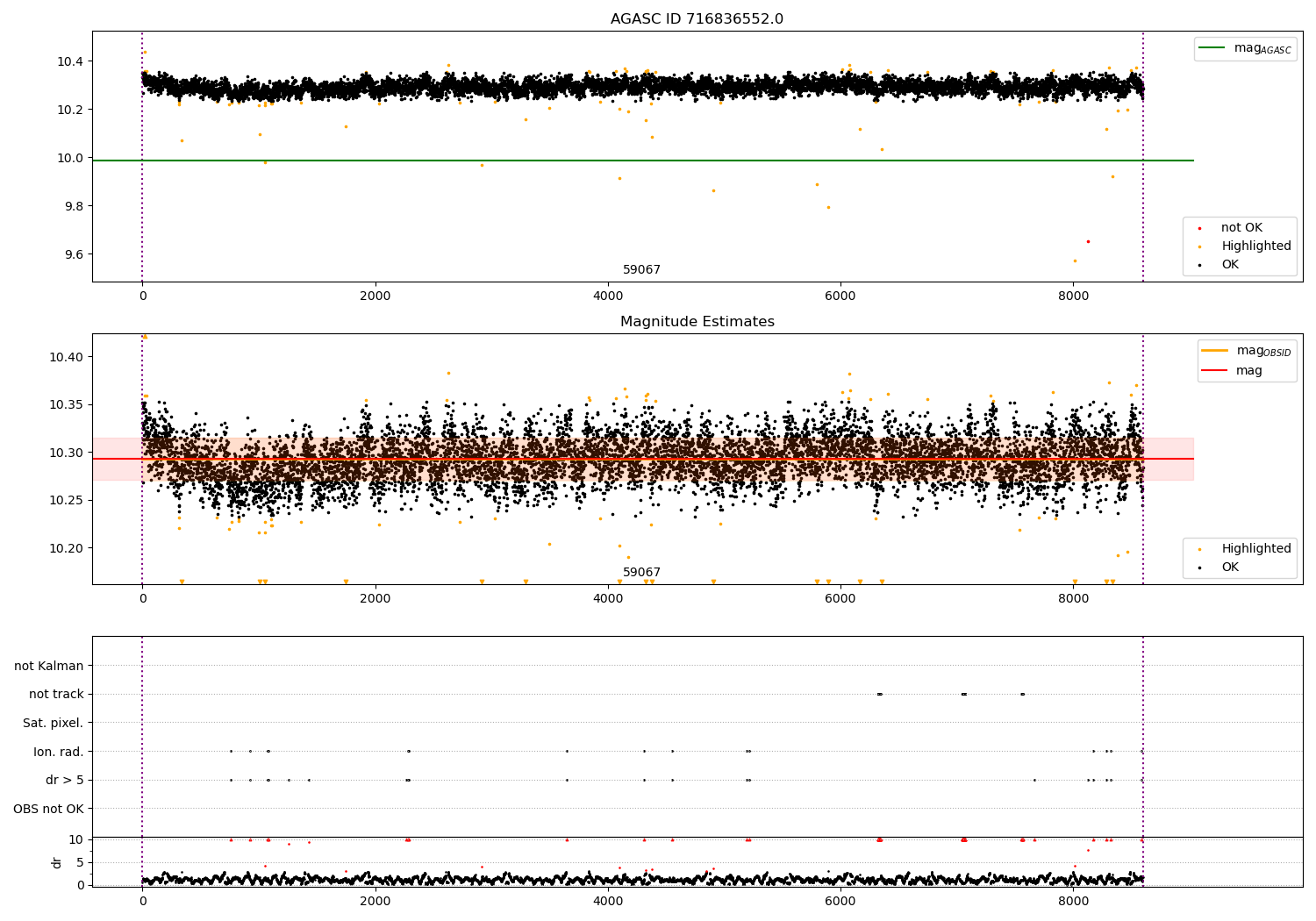Click the 10.40 tick in Magnitude Estimates plot

coord(70,357)
